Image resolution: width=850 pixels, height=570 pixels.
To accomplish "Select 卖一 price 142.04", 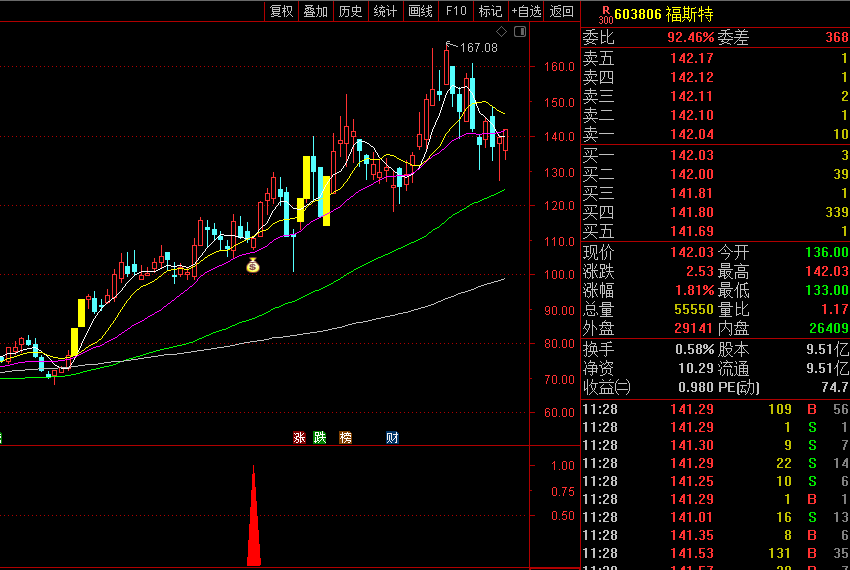I will 692,134.
